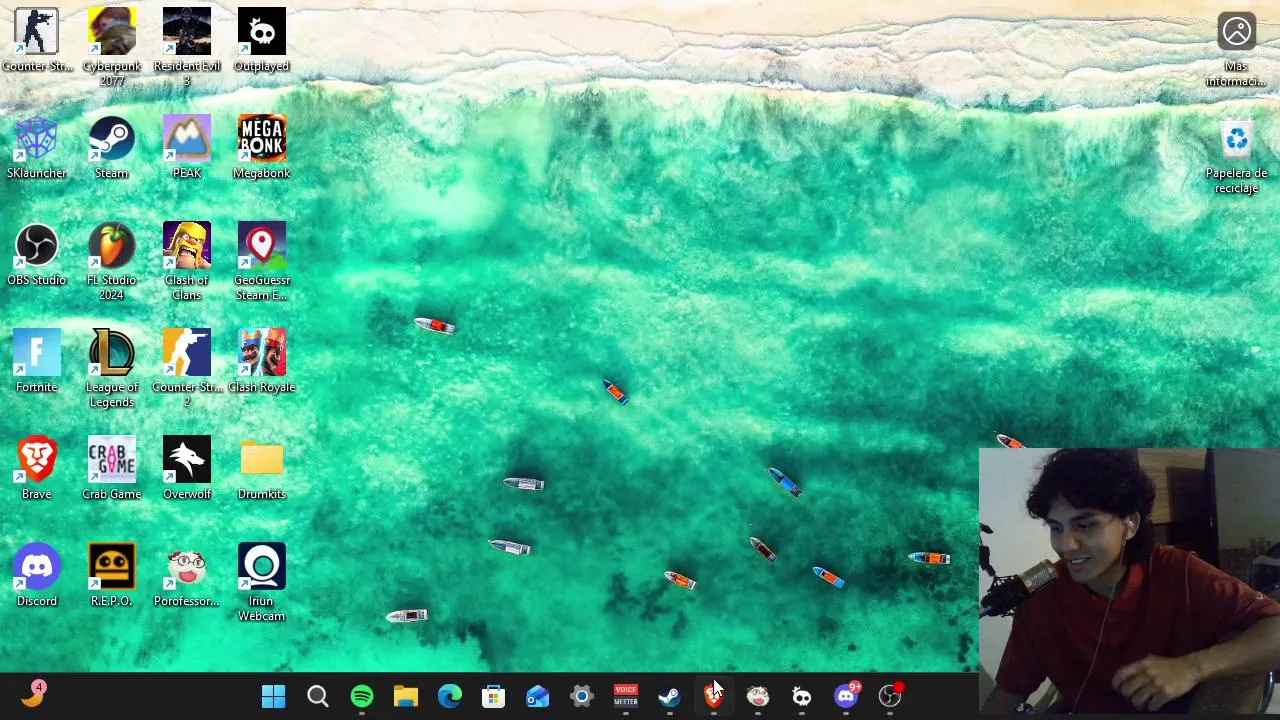The image size is (1280, 720).
Task: Open the Papelera de reciclaje recycle bin
Action: [x=1237, y=155]
